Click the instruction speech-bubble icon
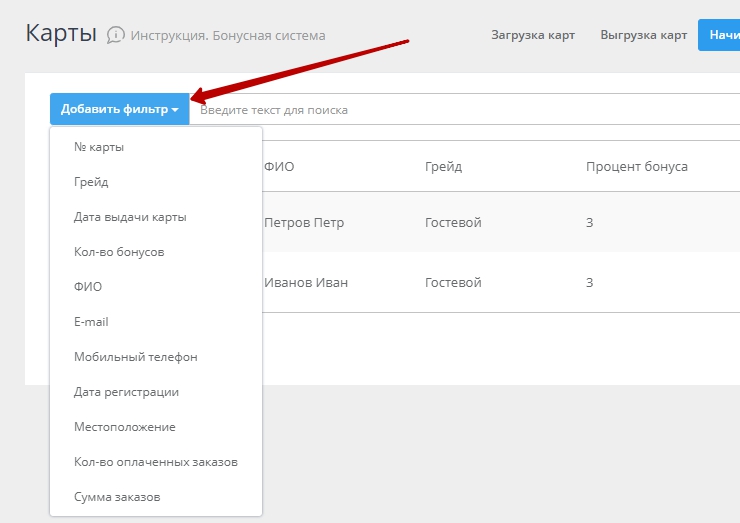 point(116,35)
